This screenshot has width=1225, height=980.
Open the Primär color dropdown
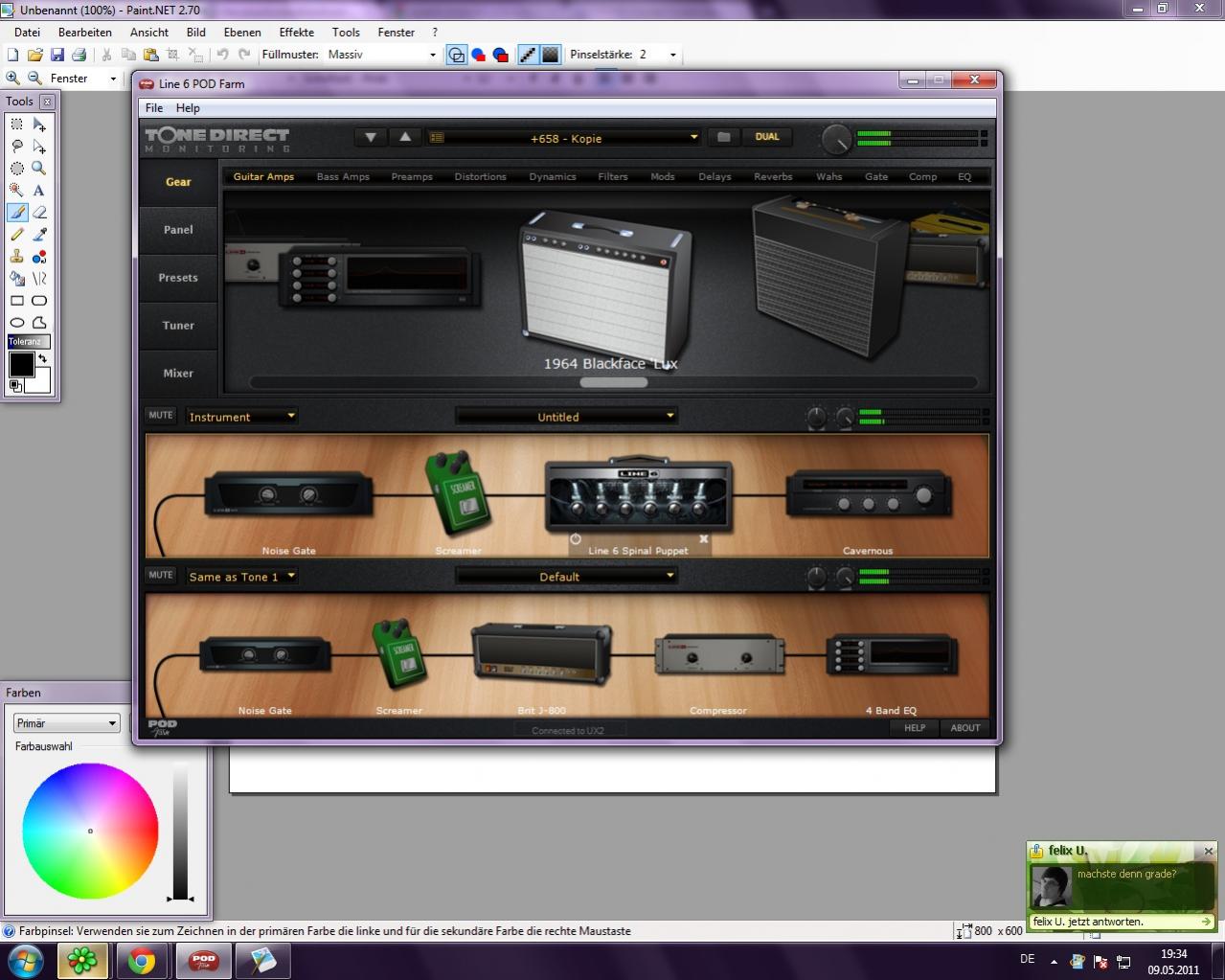(66, 723)
